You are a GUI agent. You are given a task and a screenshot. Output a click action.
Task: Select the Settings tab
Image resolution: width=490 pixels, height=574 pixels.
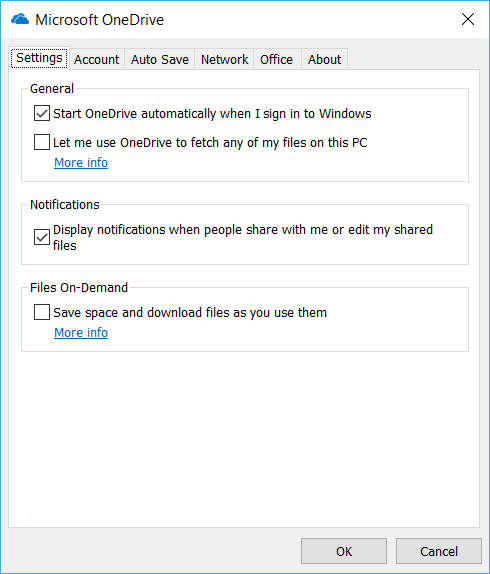[x=39, y=58]
